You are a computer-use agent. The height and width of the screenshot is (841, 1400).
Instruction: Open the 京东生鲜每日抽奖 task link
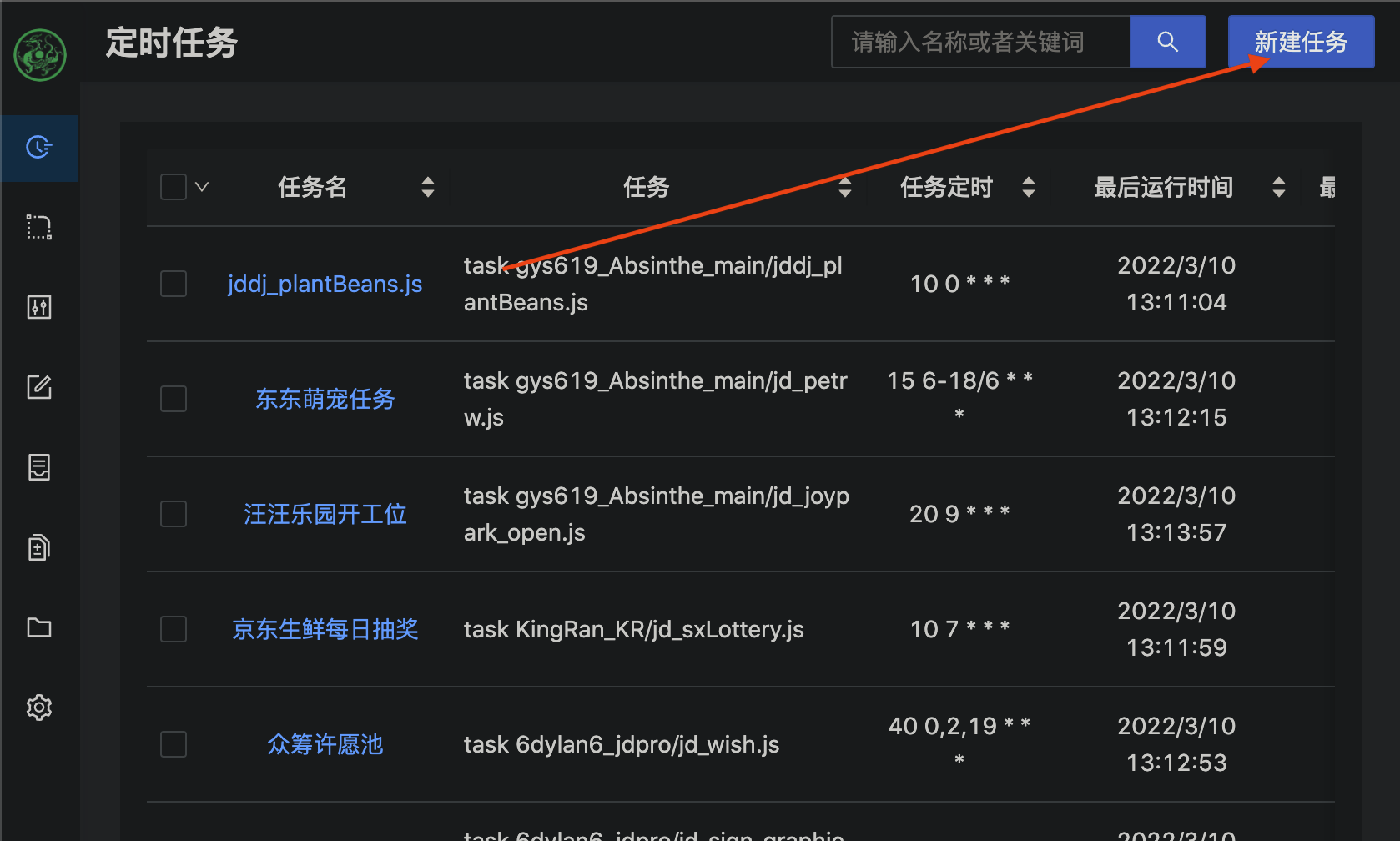[325, 629]
